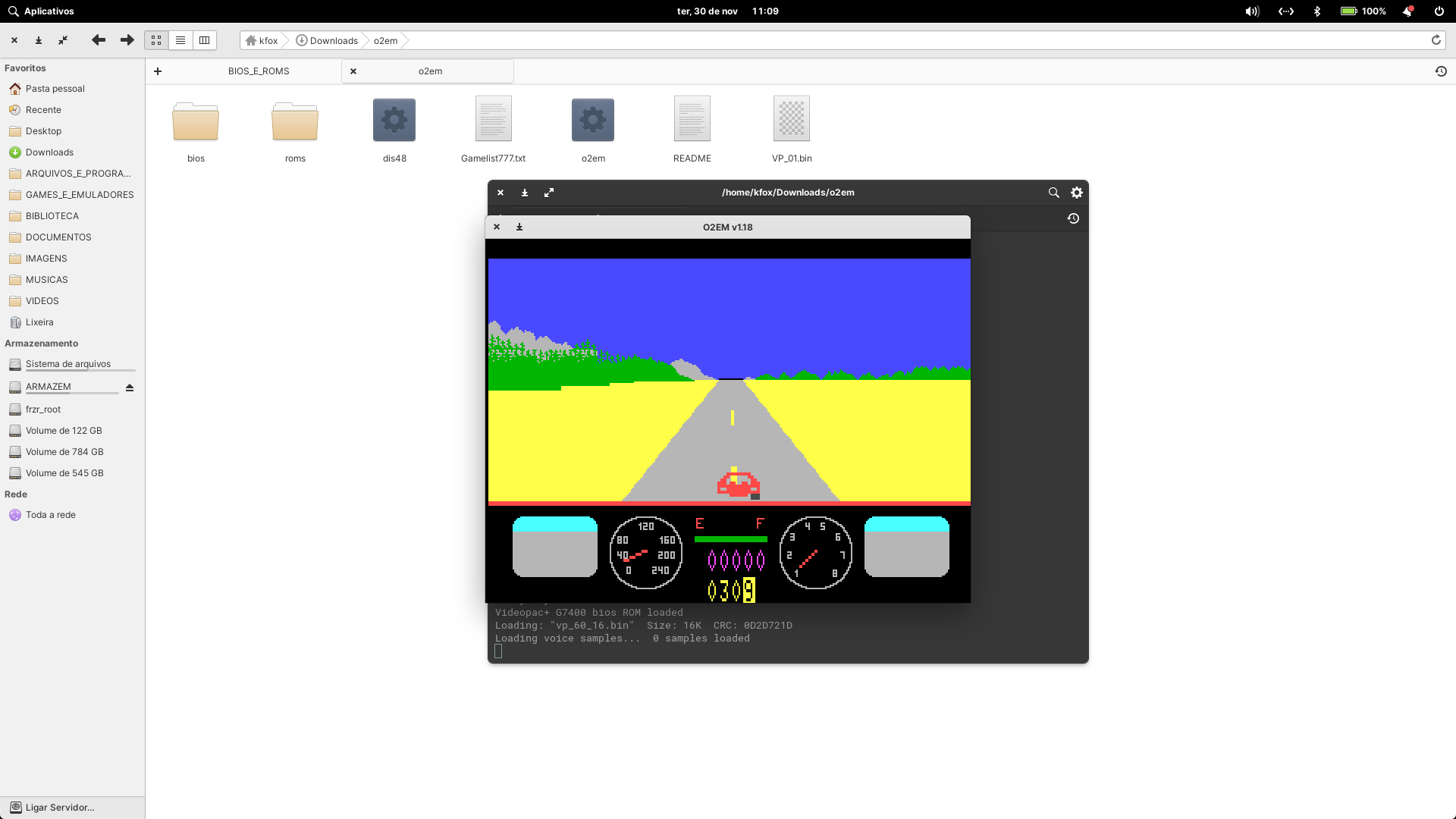Viewport: 1456px width, 819px height.
Task: Open terminal tab history icon
Action: tap(1073, 218)
